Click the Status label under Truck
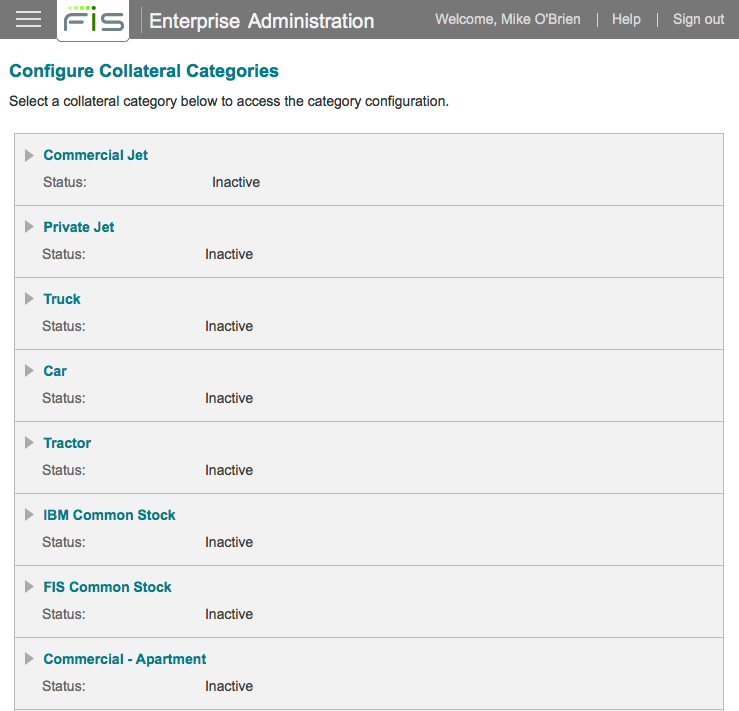 [x=64, y=327]
